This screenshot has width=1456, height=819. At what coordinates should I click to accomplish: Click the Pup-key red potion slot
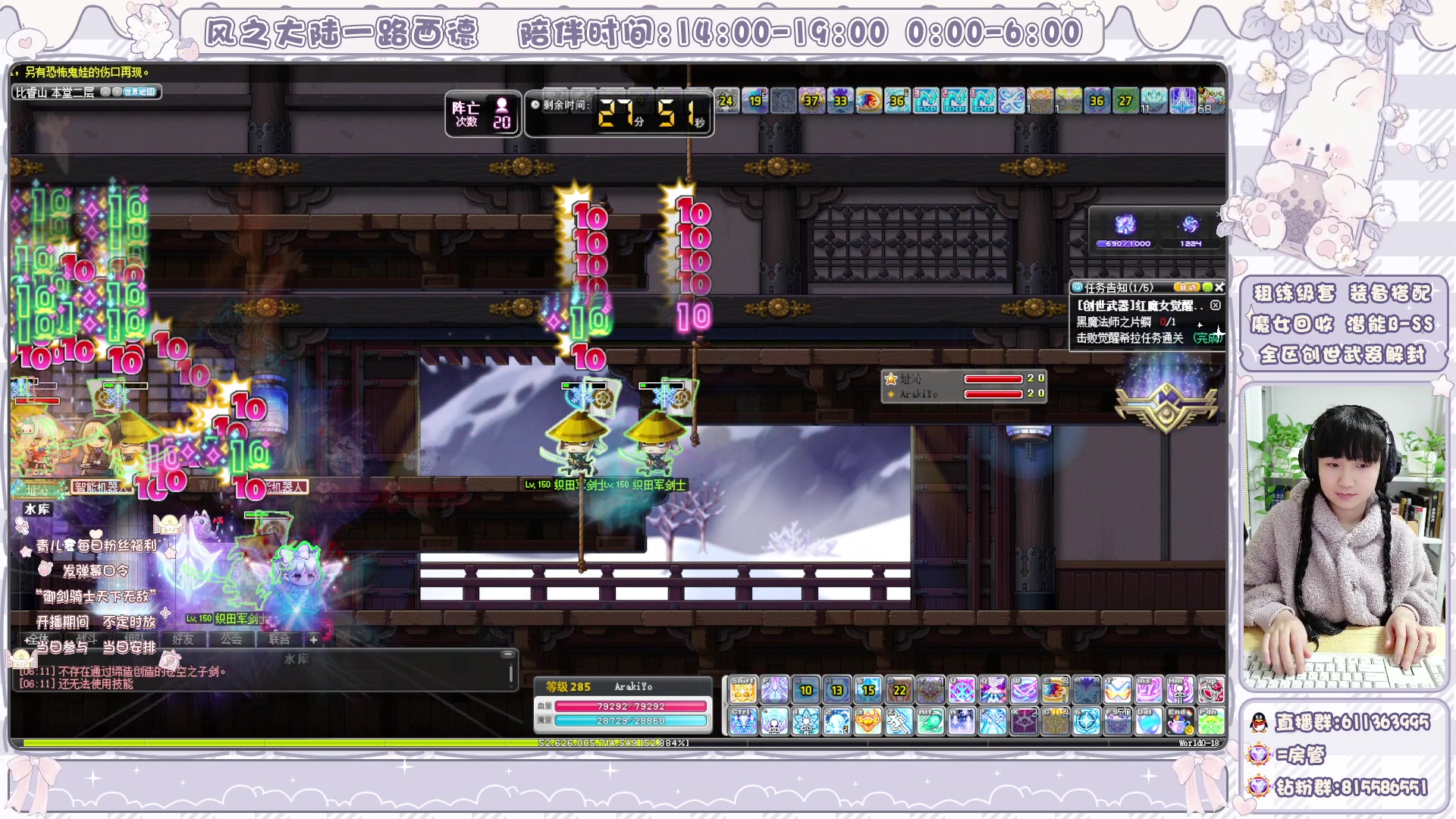pos(1211,690)
